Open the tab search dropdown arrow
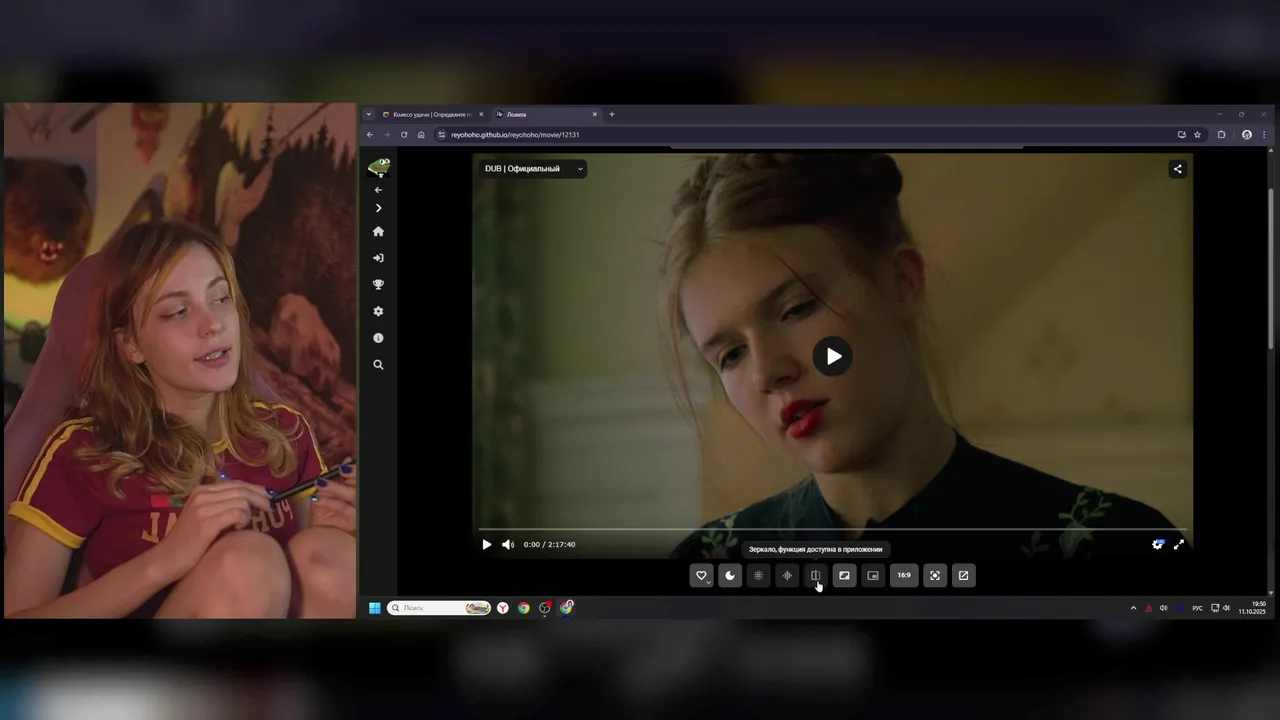 pyautogui.click(x=368, y=114)
